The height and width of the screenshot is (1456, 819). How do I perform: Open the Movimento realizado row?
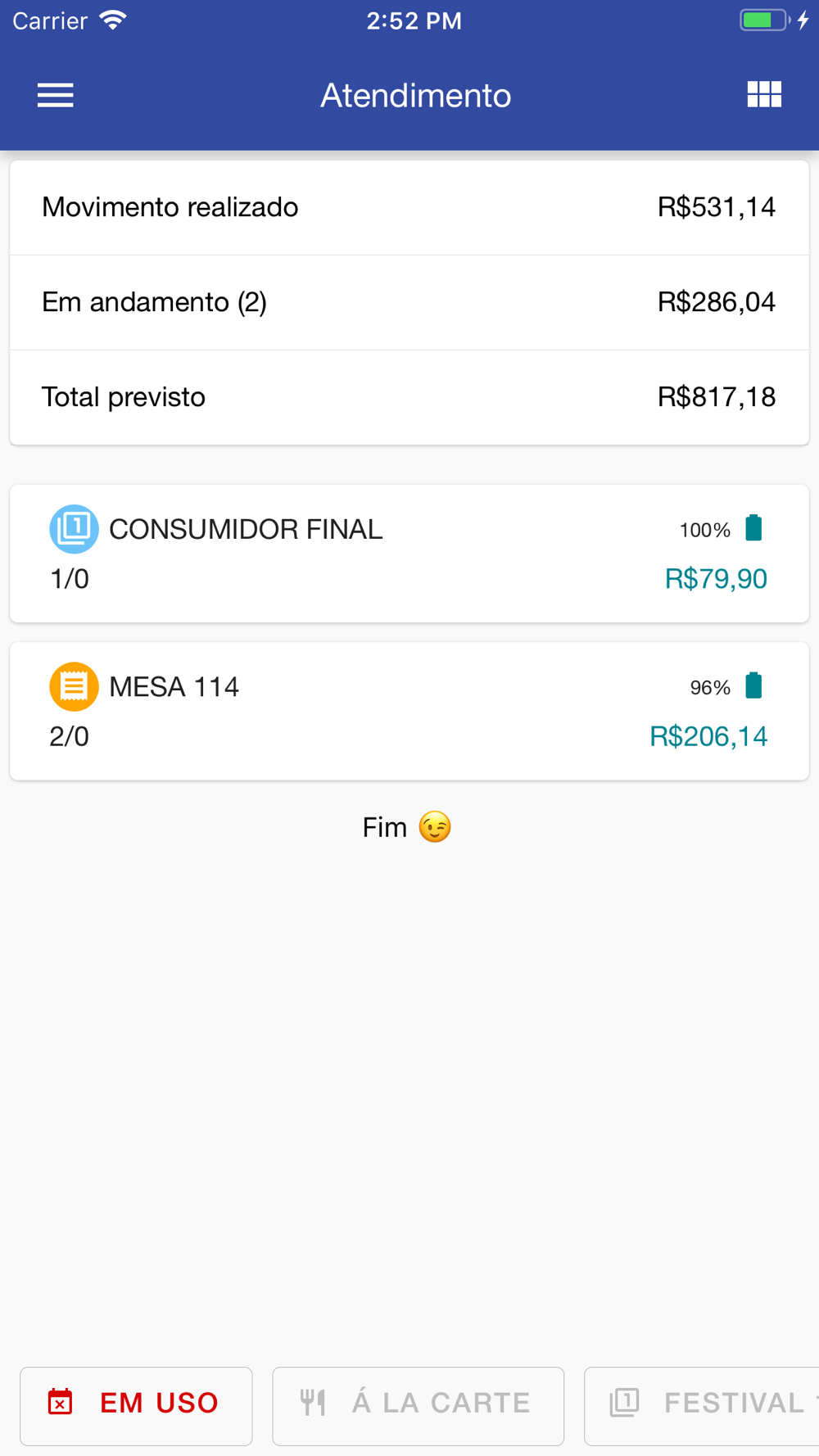[x=409, y=207]
